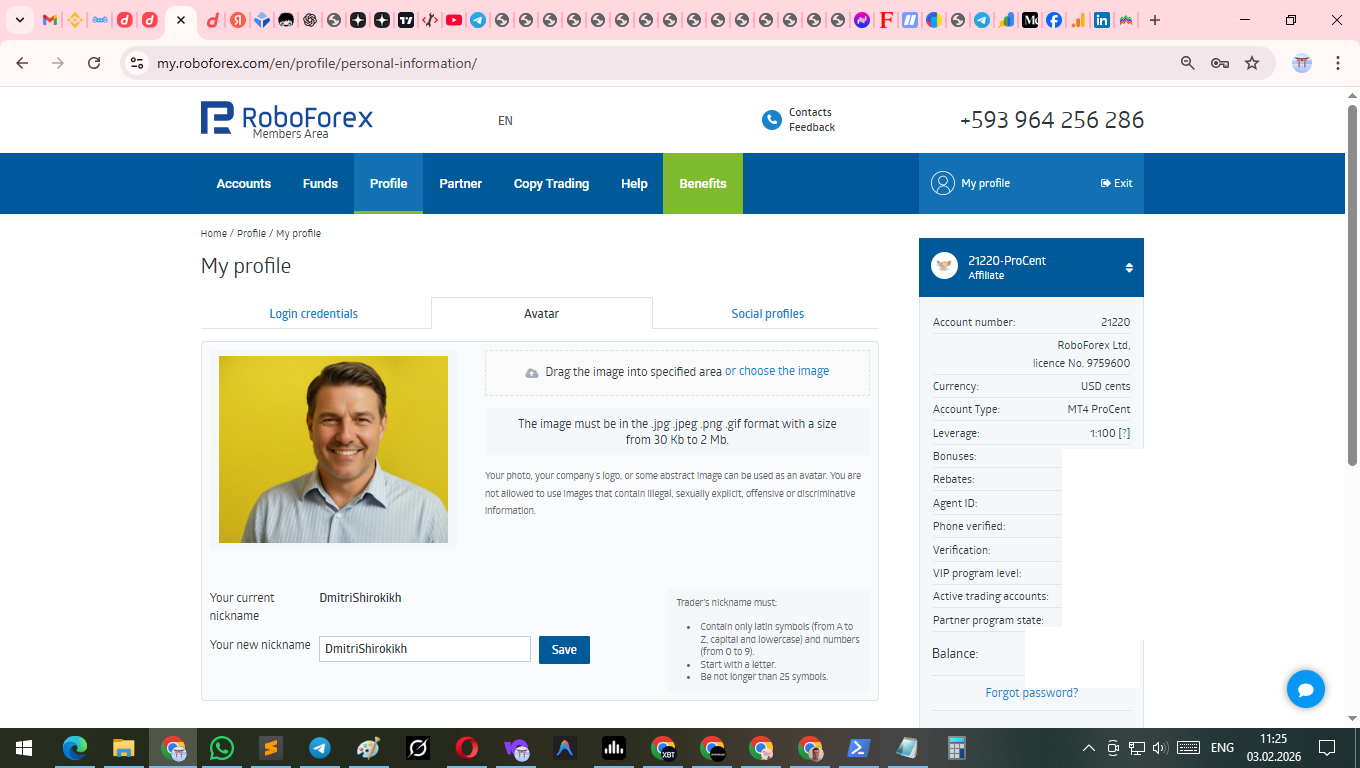Click the cloud upload icon in drag area
Screen dimensions: 1360x768
534,370
